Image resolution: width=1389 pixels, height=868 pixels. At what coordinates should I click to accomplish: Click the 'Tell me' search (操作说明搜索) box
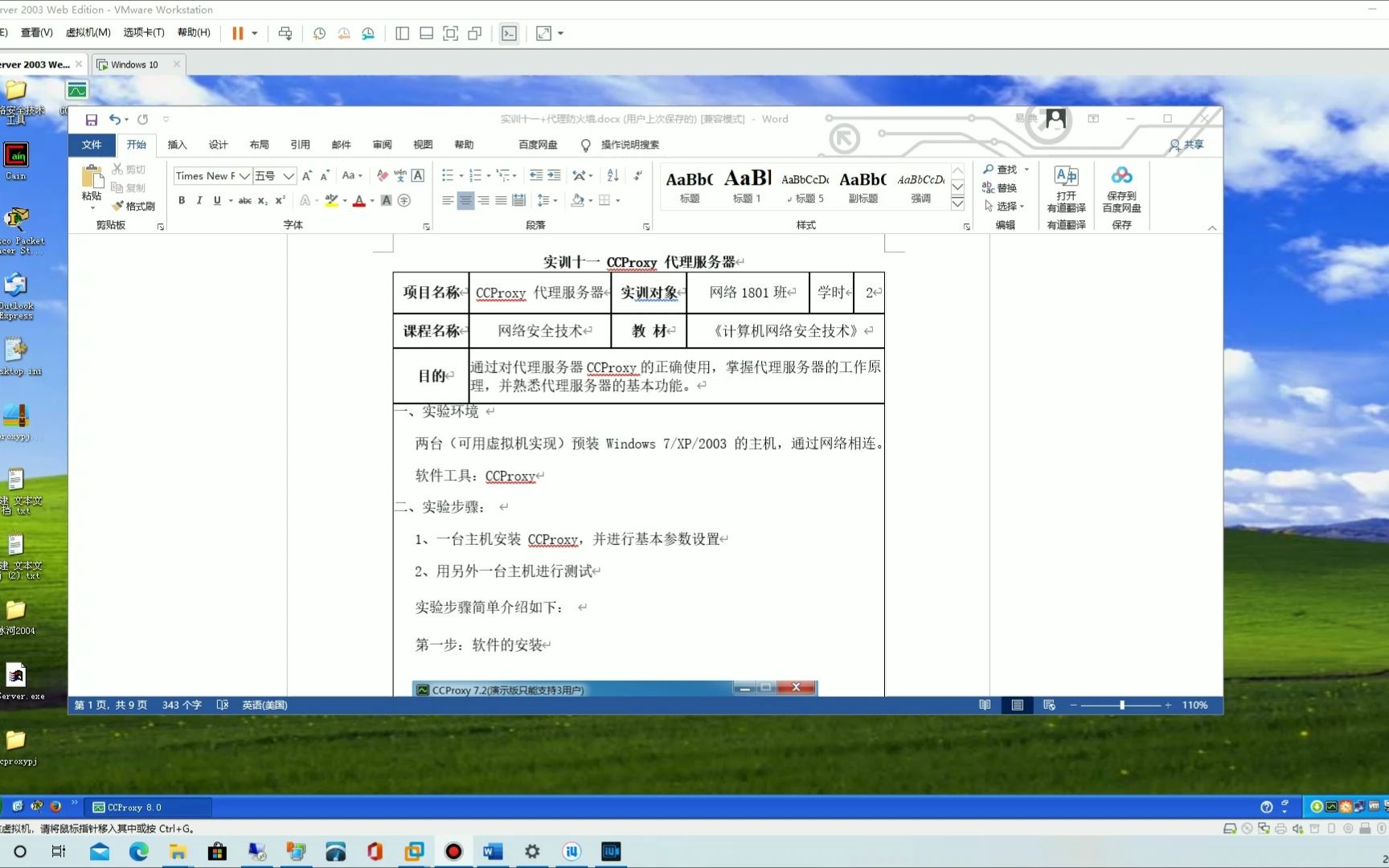(x=621, y=145)
